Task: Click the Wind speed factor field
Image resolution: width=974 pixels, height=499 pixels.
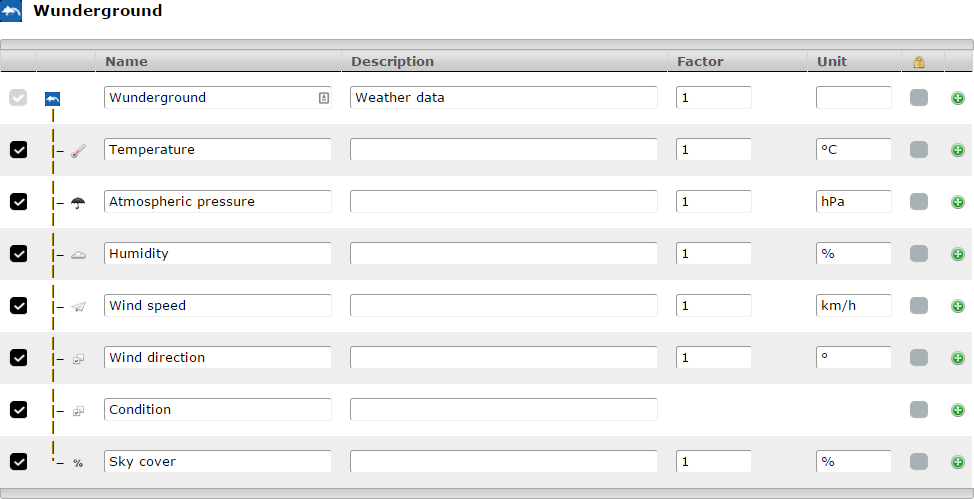Action: [x=714, y=306]
